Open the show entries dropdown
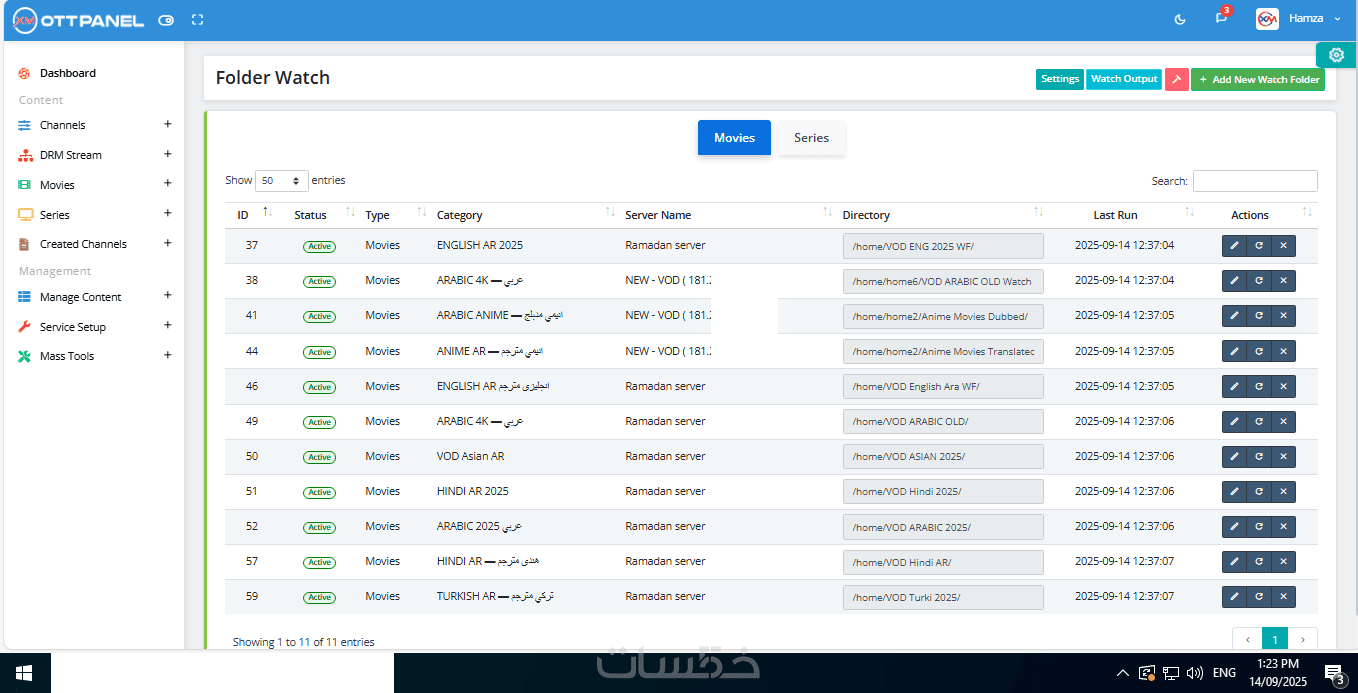Viewport: 1358px width, 693px height. point(282,181)
